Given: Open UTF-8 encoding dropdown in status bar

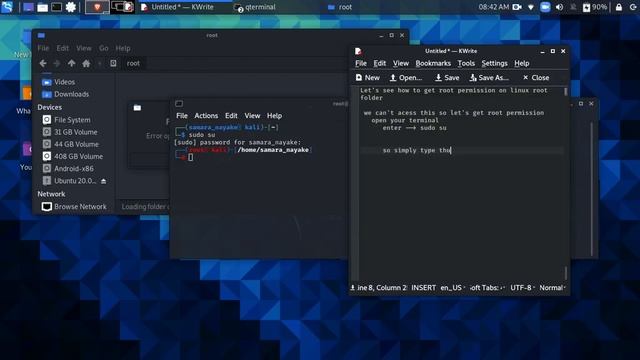Looking at the screenshot, I should coord(522,288).
